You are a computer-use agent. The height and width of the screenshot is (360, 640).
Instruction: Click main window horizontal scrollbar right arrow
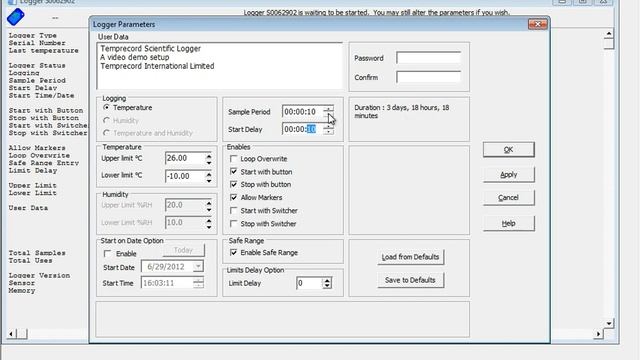click(598, 334)
